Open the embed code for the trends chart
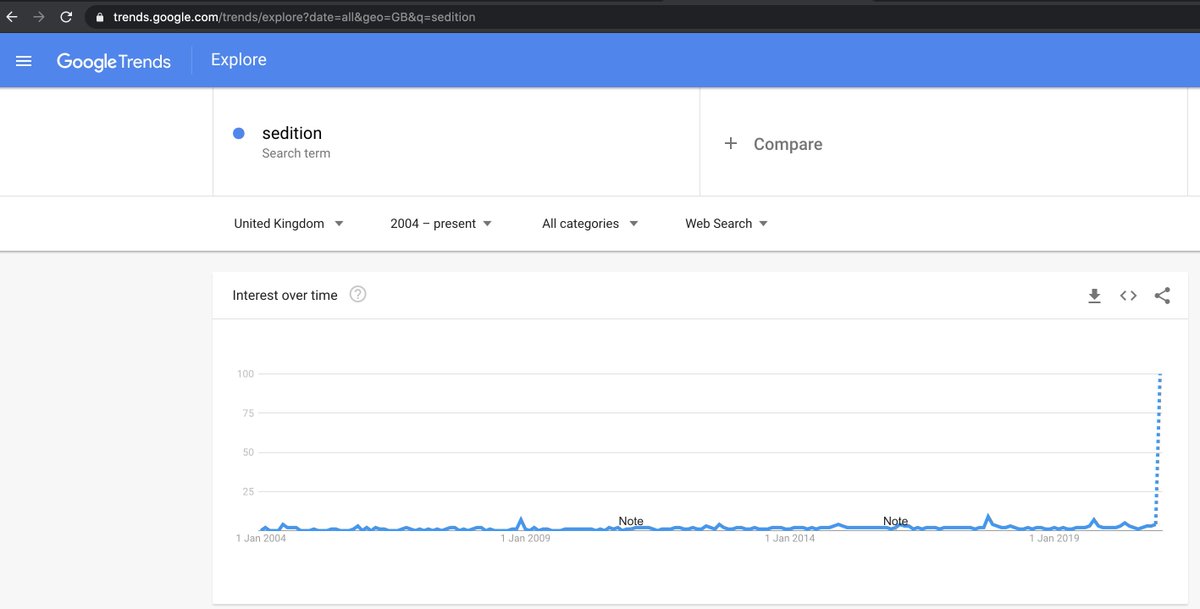1200x609 pixels. coord(1128,295)
